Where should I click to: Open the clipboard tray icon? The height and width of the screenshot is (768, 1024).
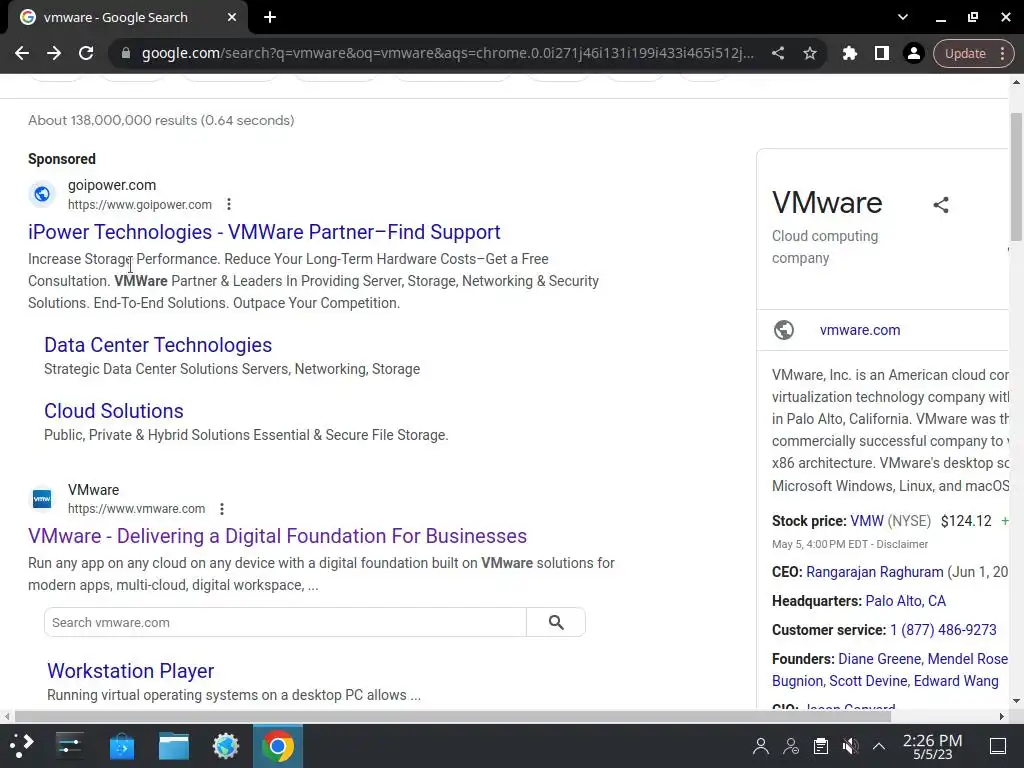click(x=821, y=746)
